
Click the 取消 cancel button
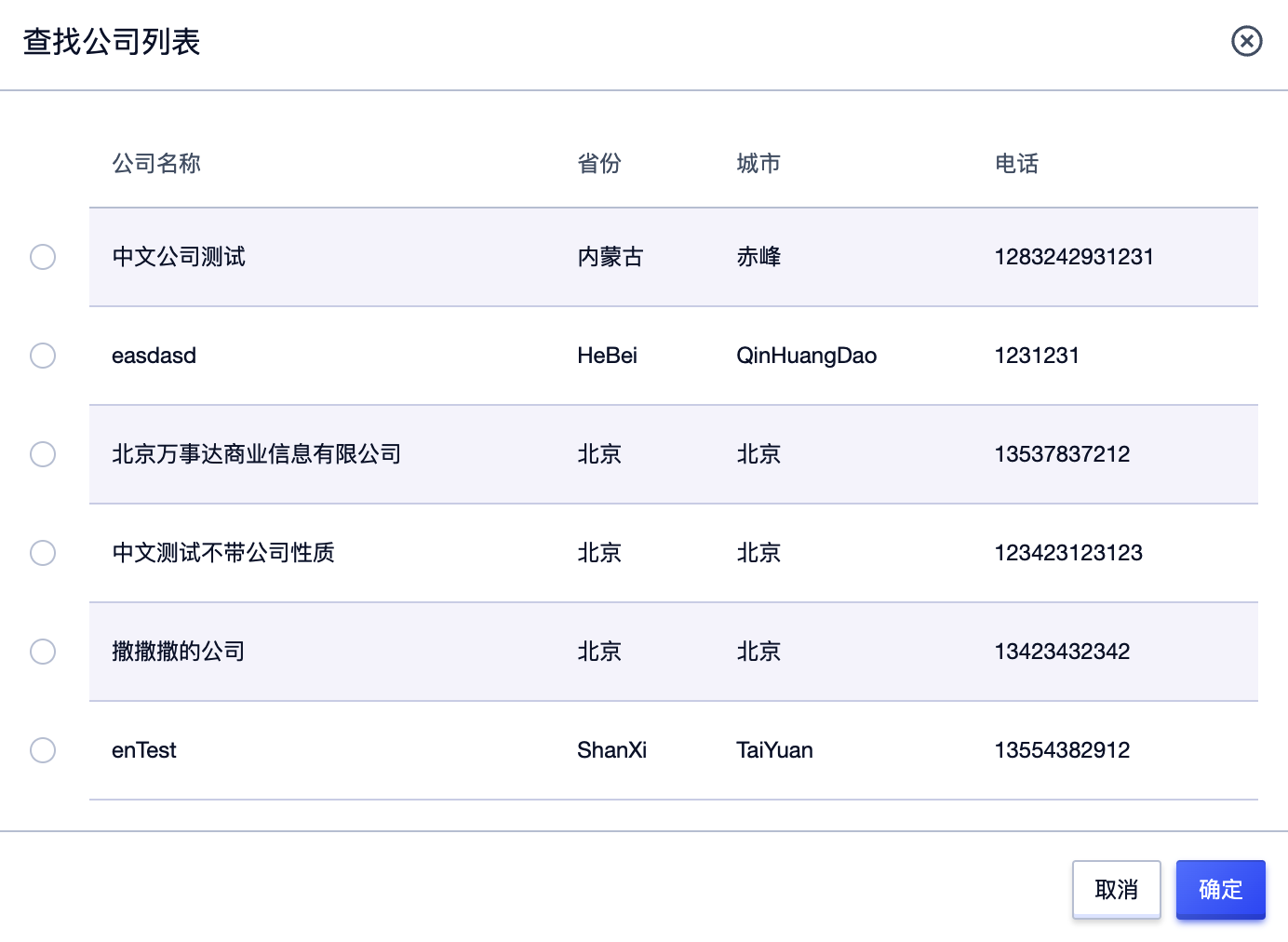1116,890
